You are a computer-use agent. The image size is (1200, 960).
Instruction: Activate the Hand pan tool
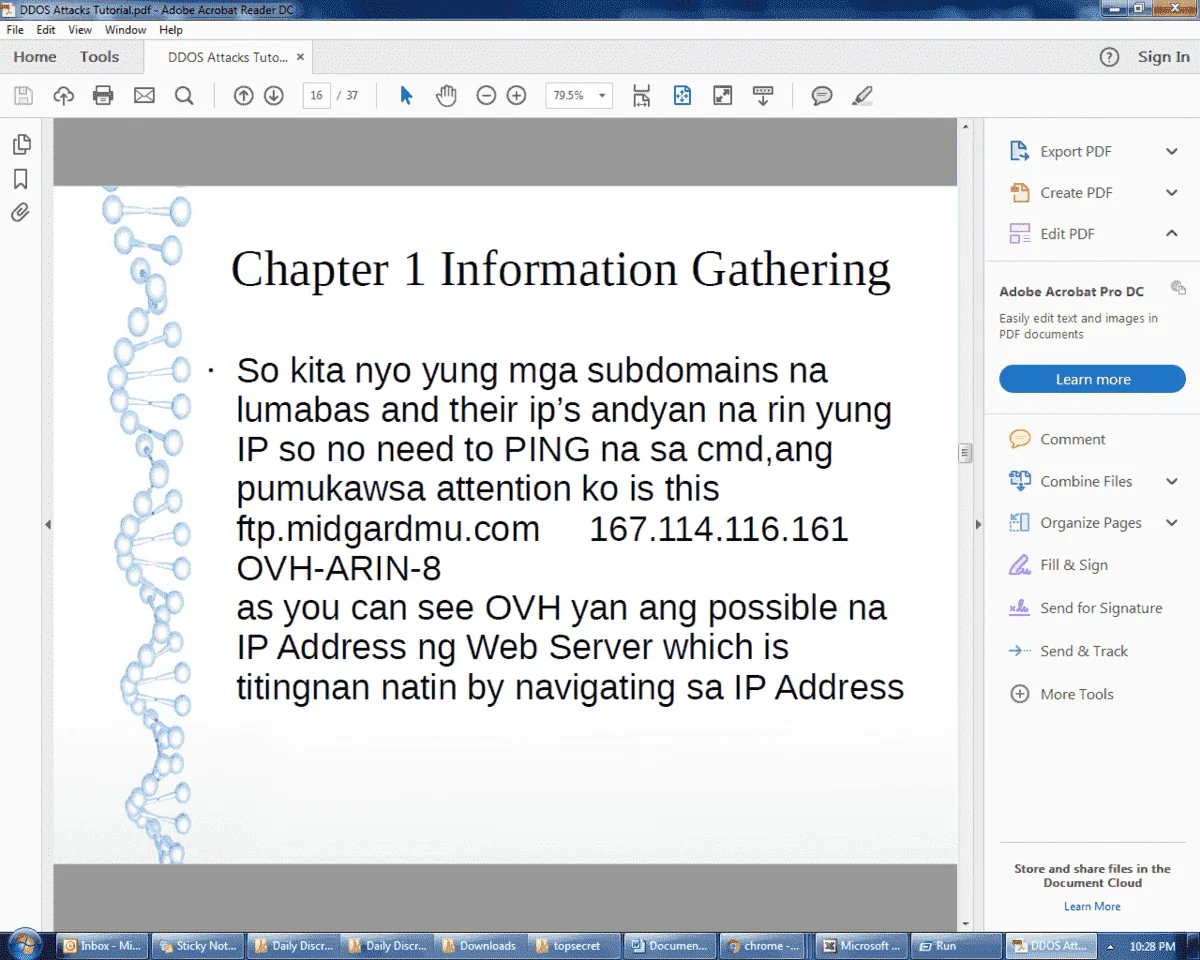pyautogui.click(x=446, y=96)
